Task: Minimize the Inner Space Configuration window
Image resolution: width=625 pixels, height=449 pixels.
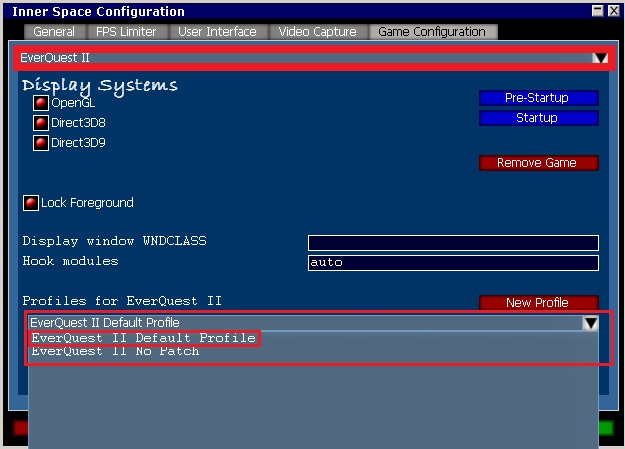Action: [x=597, y=11]
